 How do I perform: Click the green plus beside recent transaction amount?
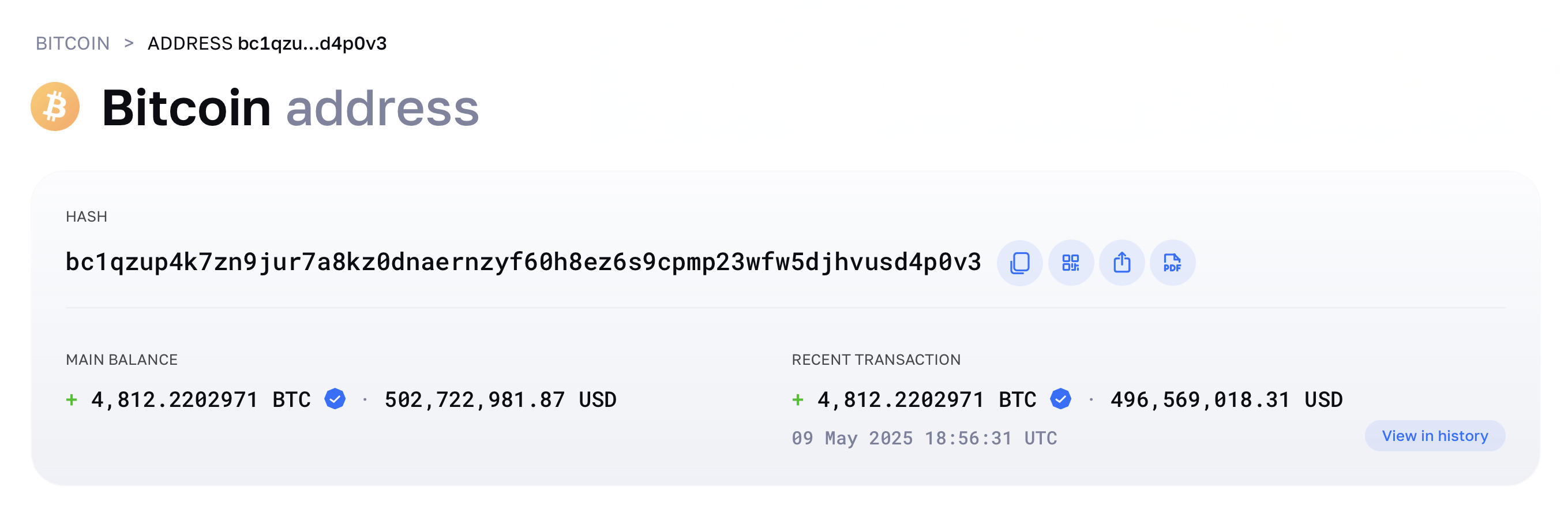coord(798,399)
